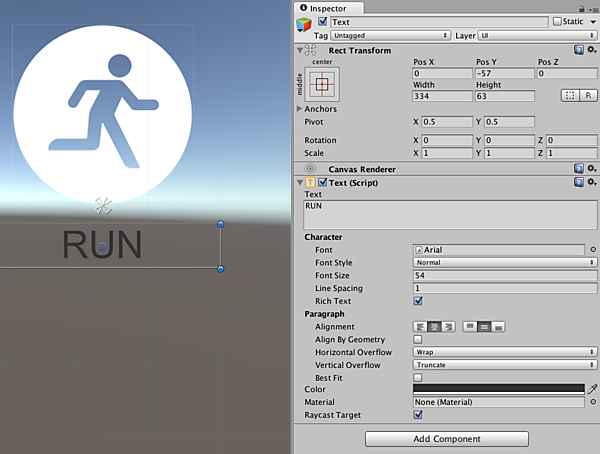Select right horizontal text alignment
The image size is (600, 454).
448,327
